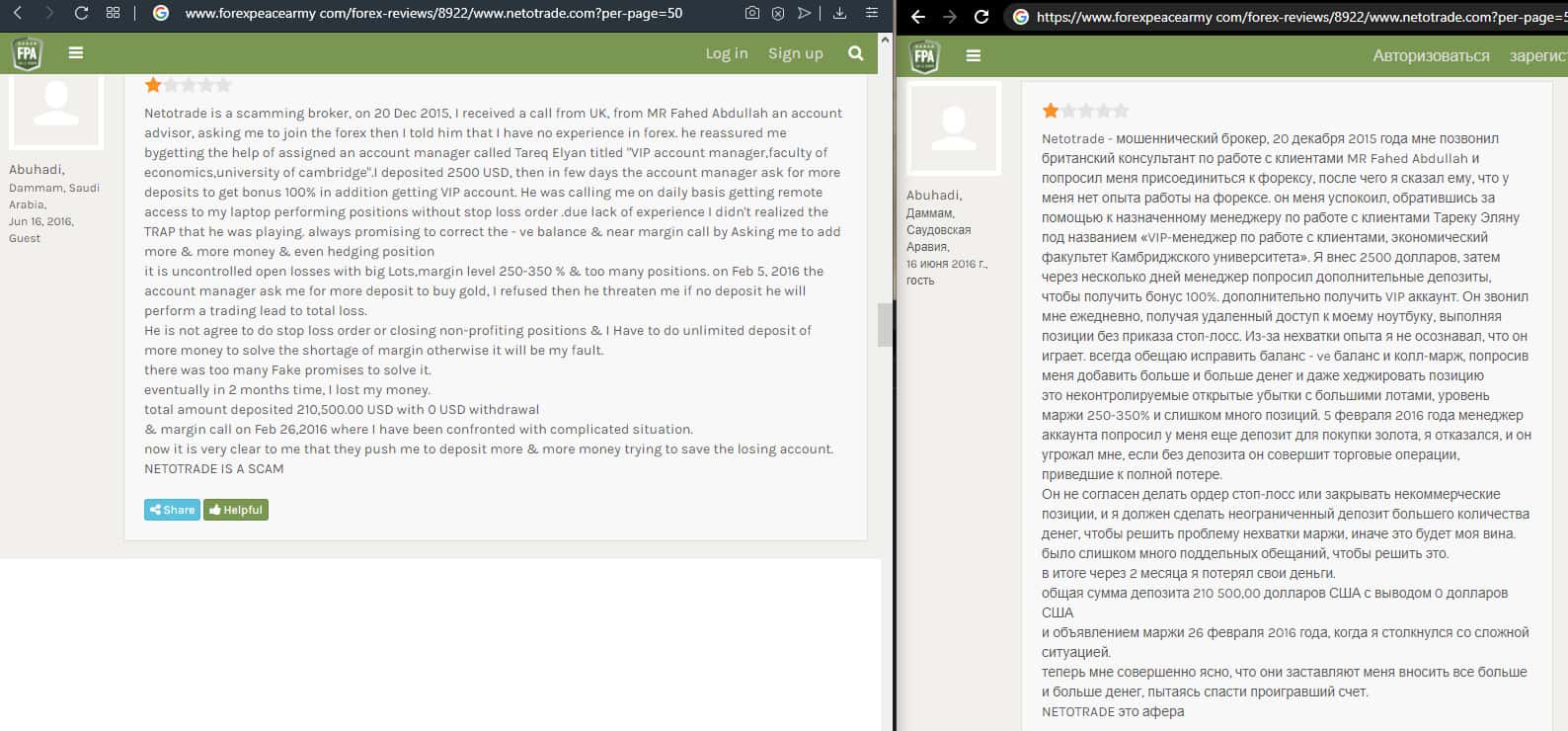Open the left browser's settings menu icon
Screen dimensions: 1568x731
(x=872, y=13)
